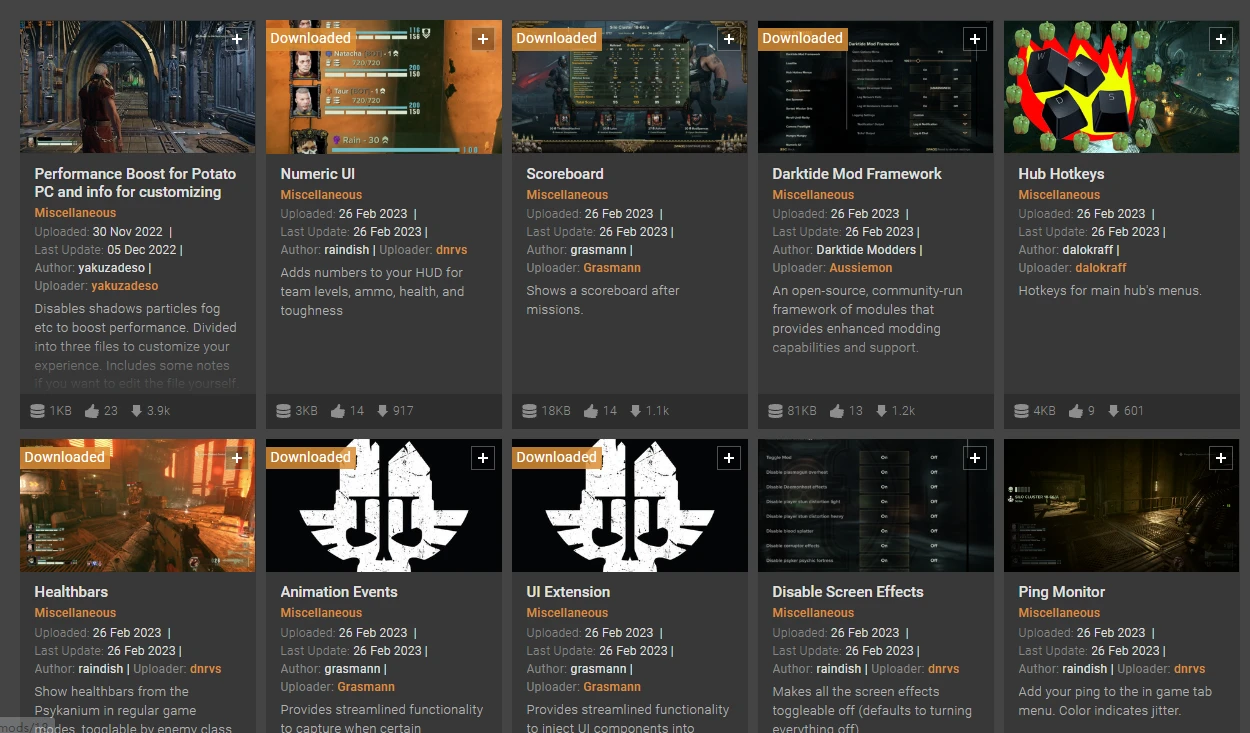Click uploader dnrvs on Healthbars card

(206, 669)
